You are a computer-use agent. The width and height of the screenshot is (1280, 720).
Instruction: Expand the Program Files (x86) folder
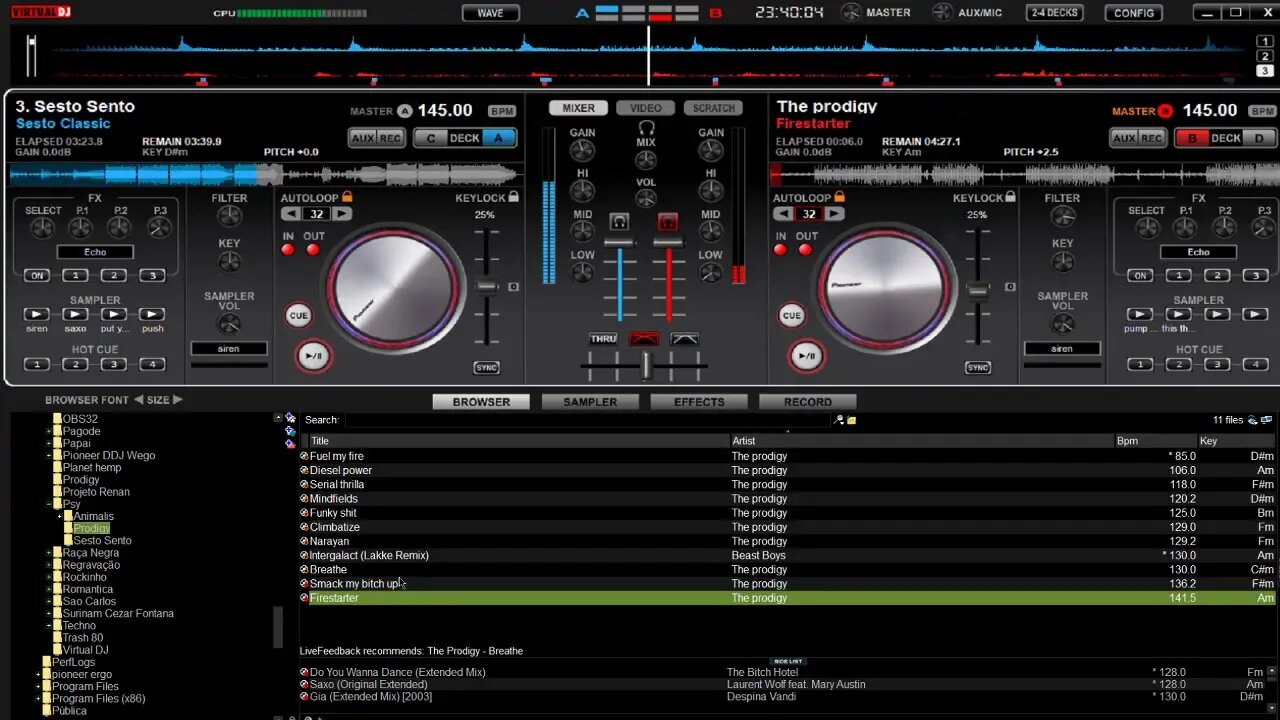pos(38,699)
